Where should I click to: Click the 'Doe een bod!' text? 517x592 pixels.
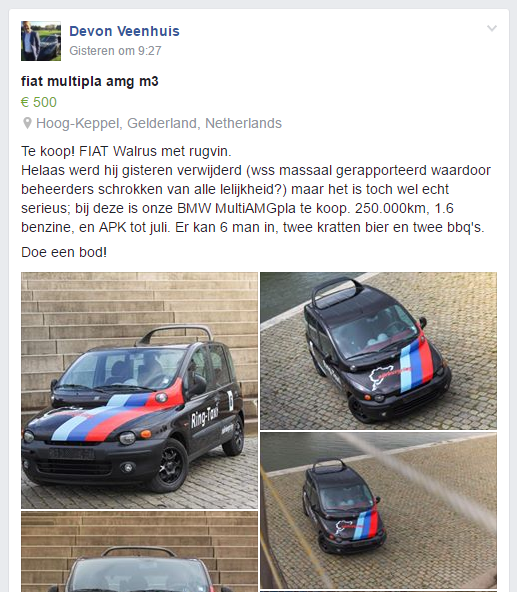[x=64, y=252]
